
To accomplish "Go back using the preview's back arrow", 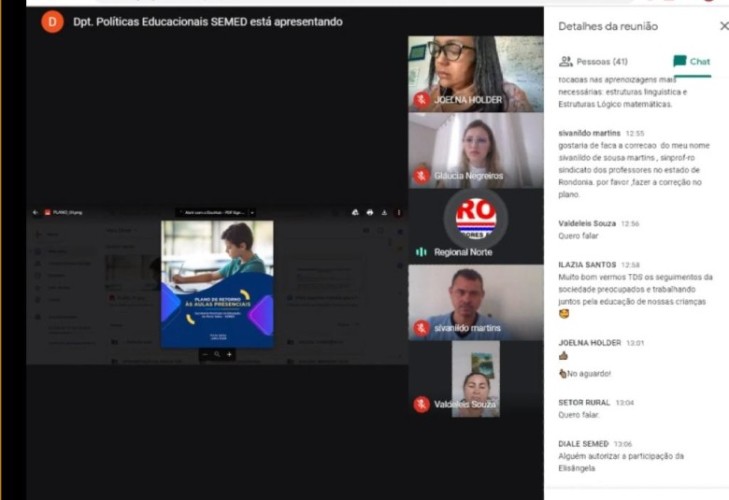I will click(x=35, y=212).
